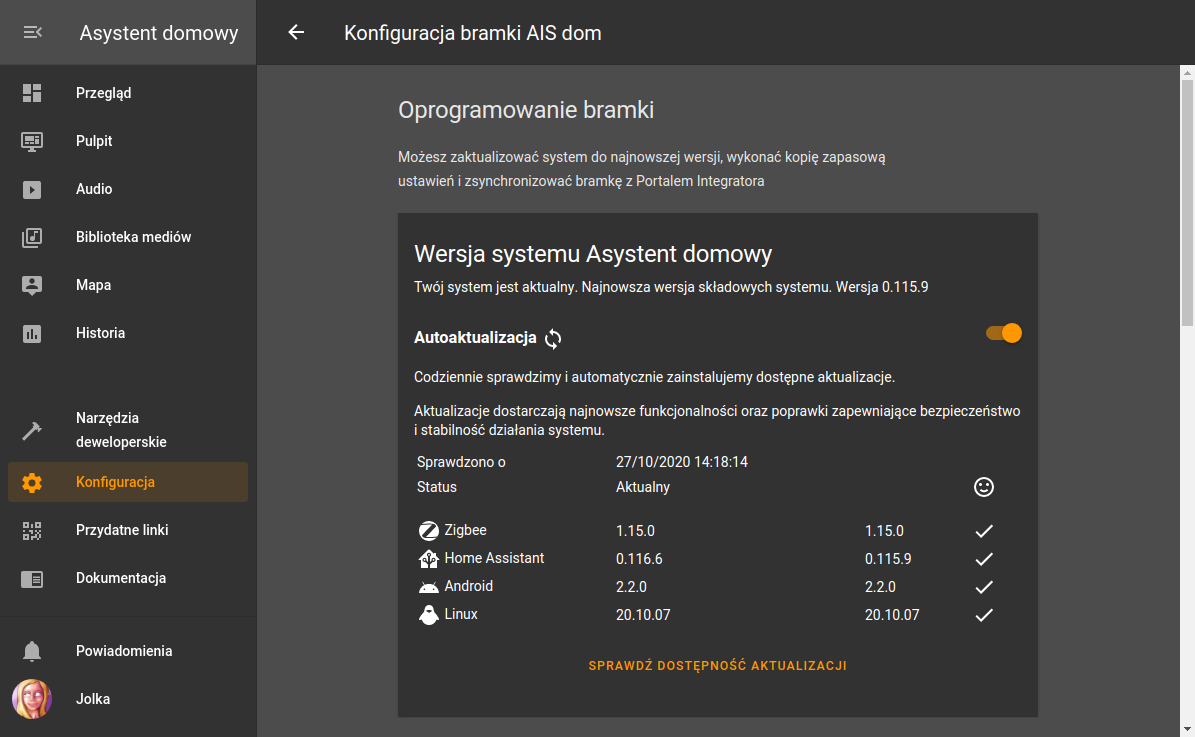The width and height of the screenshot is (1195, 737).
Task: Click the refresh icon next to Autoaktualizacja
Action: pos(553,339)
